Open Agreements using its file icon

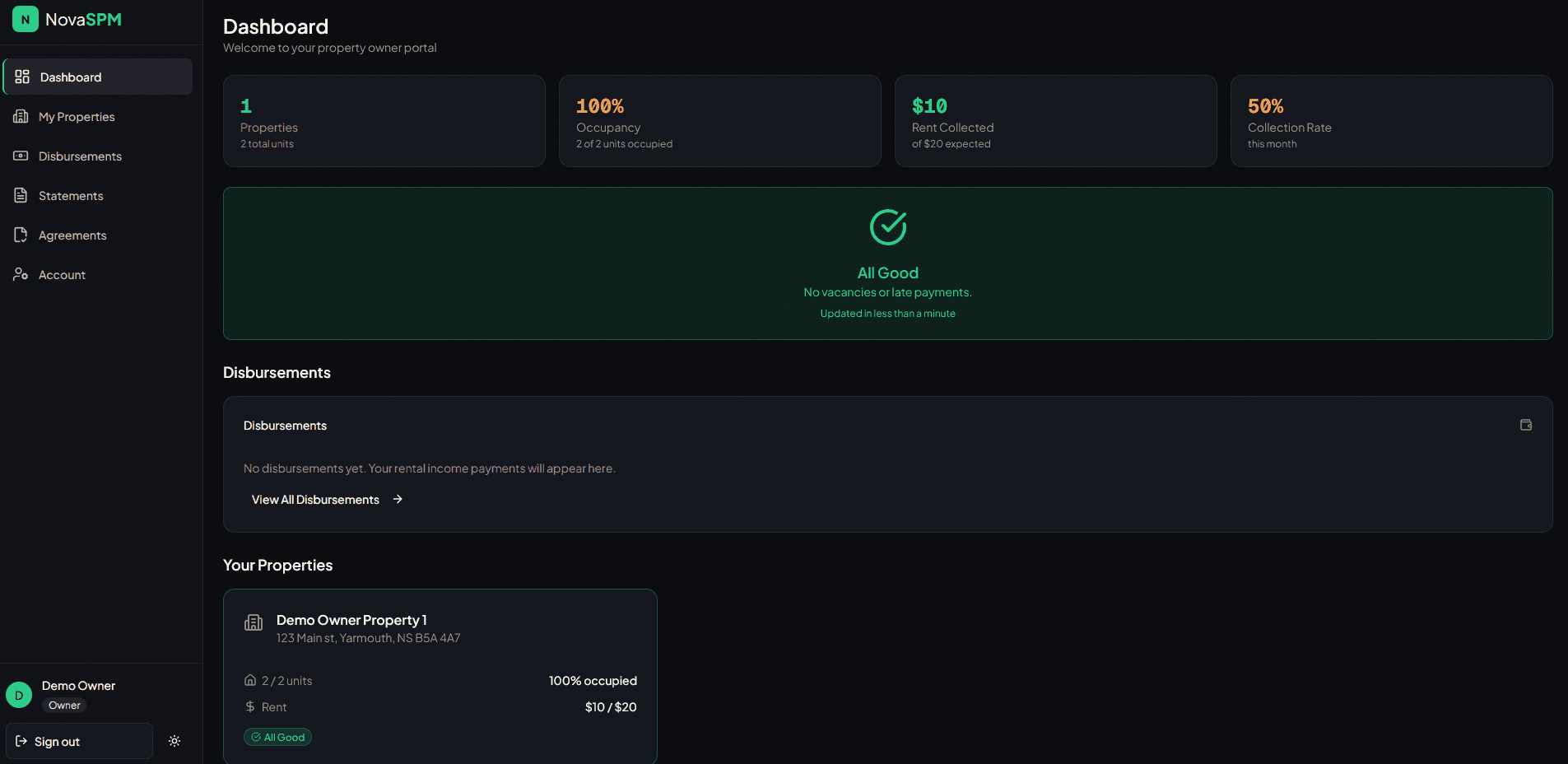coord(21,235)
